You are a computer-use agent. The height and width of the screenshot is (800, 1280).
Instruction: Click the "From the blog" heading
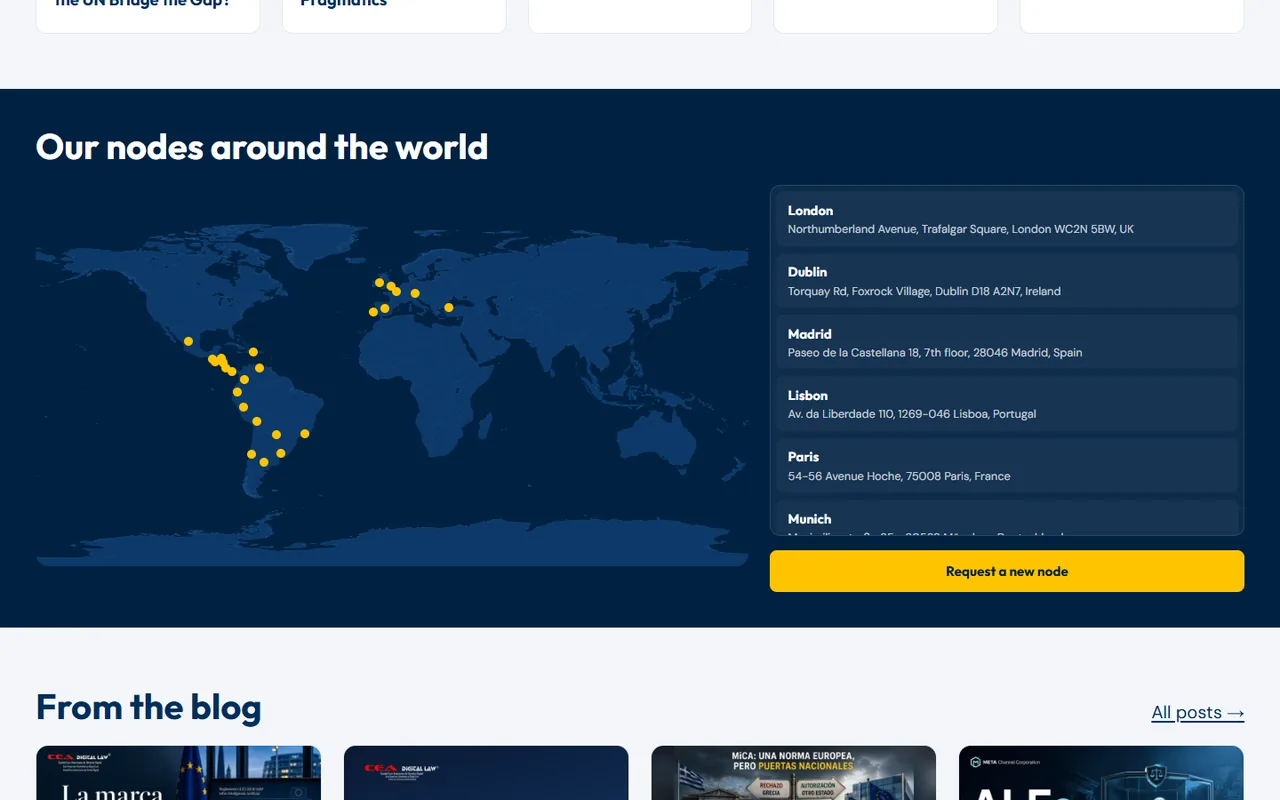pos(149,707)
